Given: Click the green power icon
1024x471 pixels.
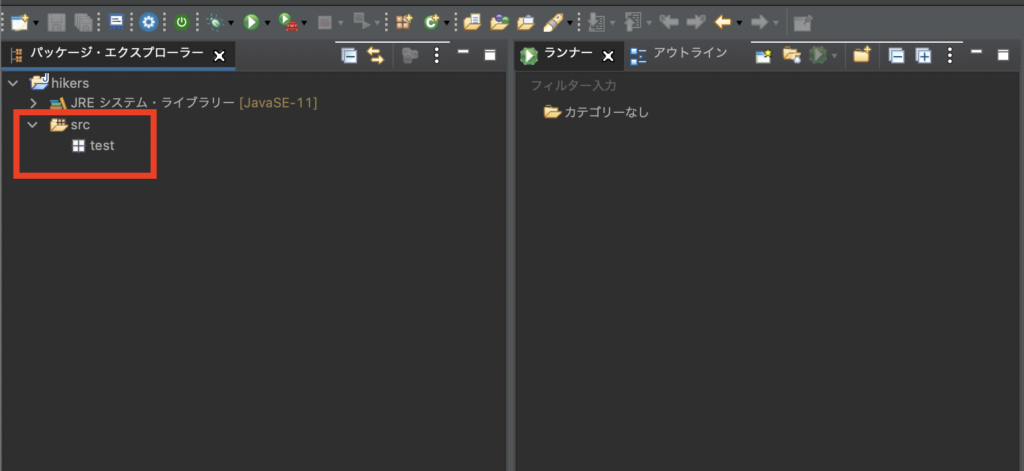Looking at the screenshot, I should 182,22.
